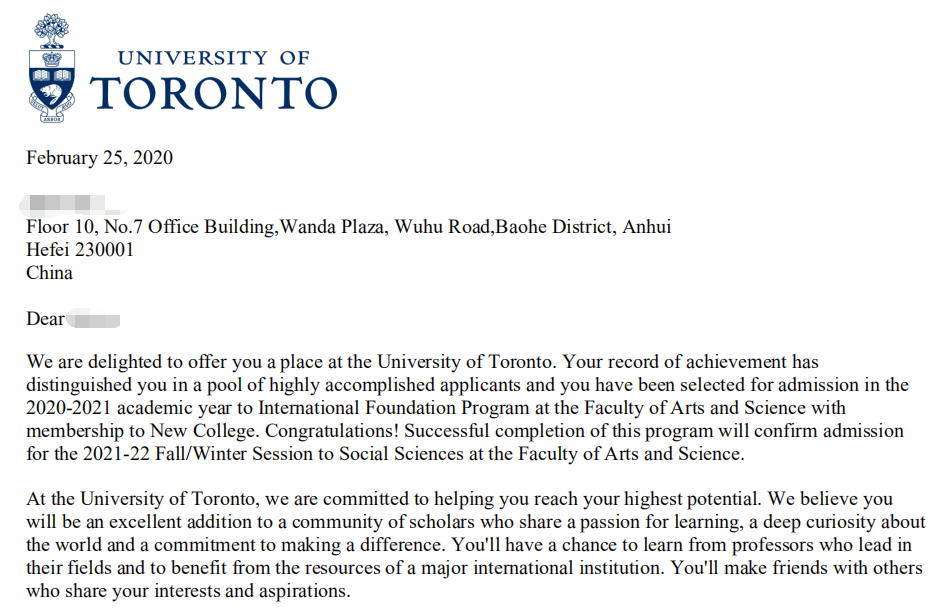This screenshot has height=613, width=948.
Task: Click the TORONTO wordmark in the header
Action: 214,94
